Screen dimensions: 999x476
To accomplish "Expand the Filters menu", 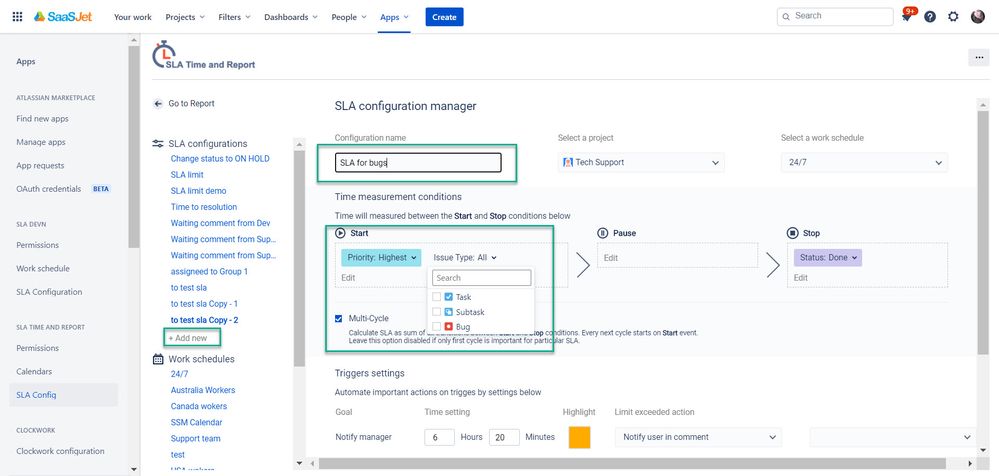I will 234,17.
